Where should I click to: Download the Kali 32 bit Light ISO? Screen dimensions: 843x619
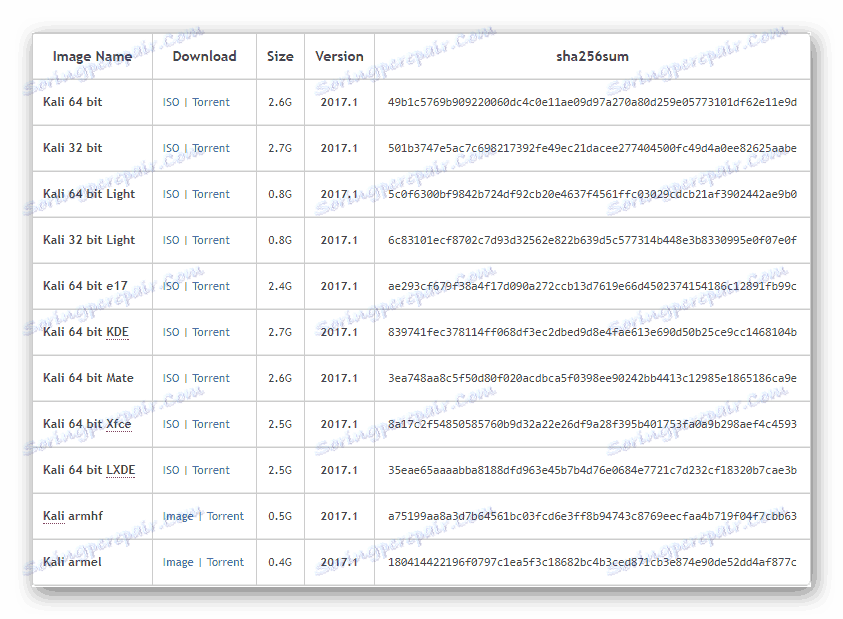tap(171, 240)
